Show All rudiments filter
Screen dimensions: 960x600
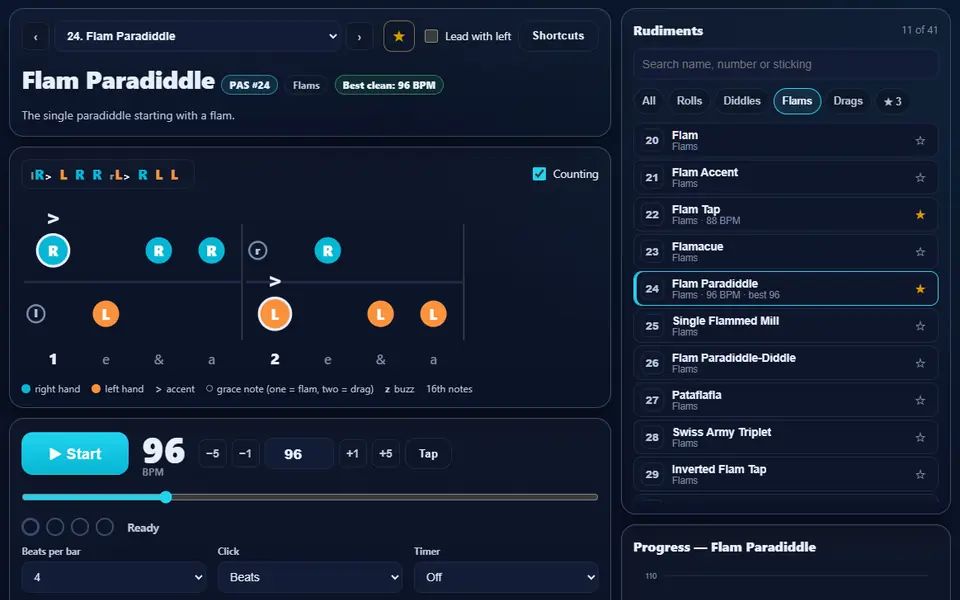(649, 101)
